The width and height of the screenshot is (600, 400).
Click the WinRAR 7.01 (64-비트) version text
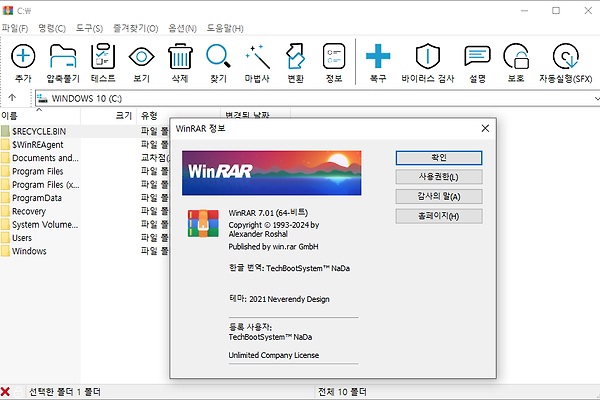coord(268,213)
